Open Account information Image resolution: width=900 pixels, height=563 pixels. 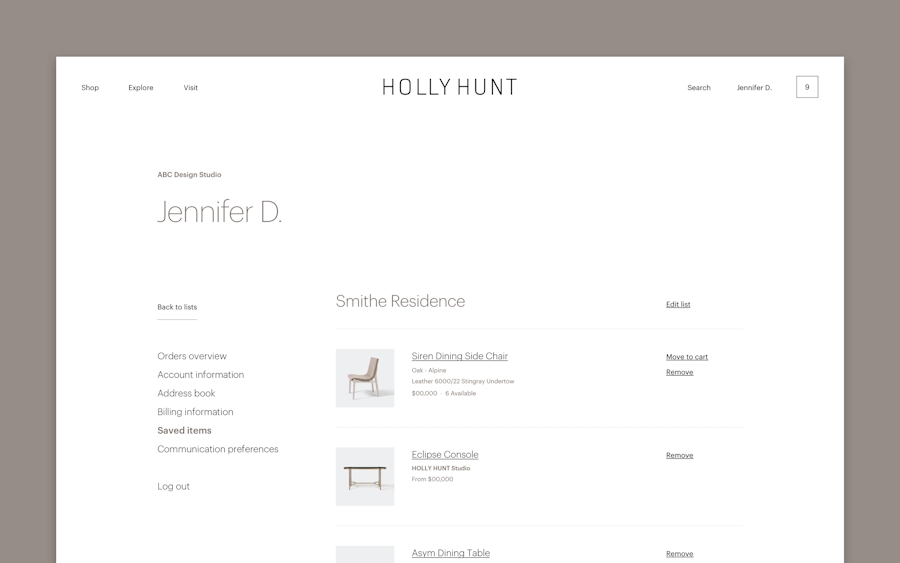(x=200, y=375)
